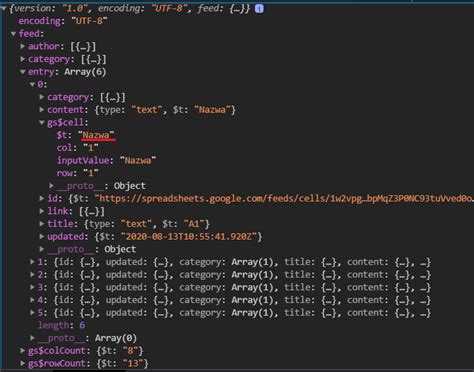The image size is (474, 372).
Task: Expand the link array in entry 0
Action: pos(42,211)
